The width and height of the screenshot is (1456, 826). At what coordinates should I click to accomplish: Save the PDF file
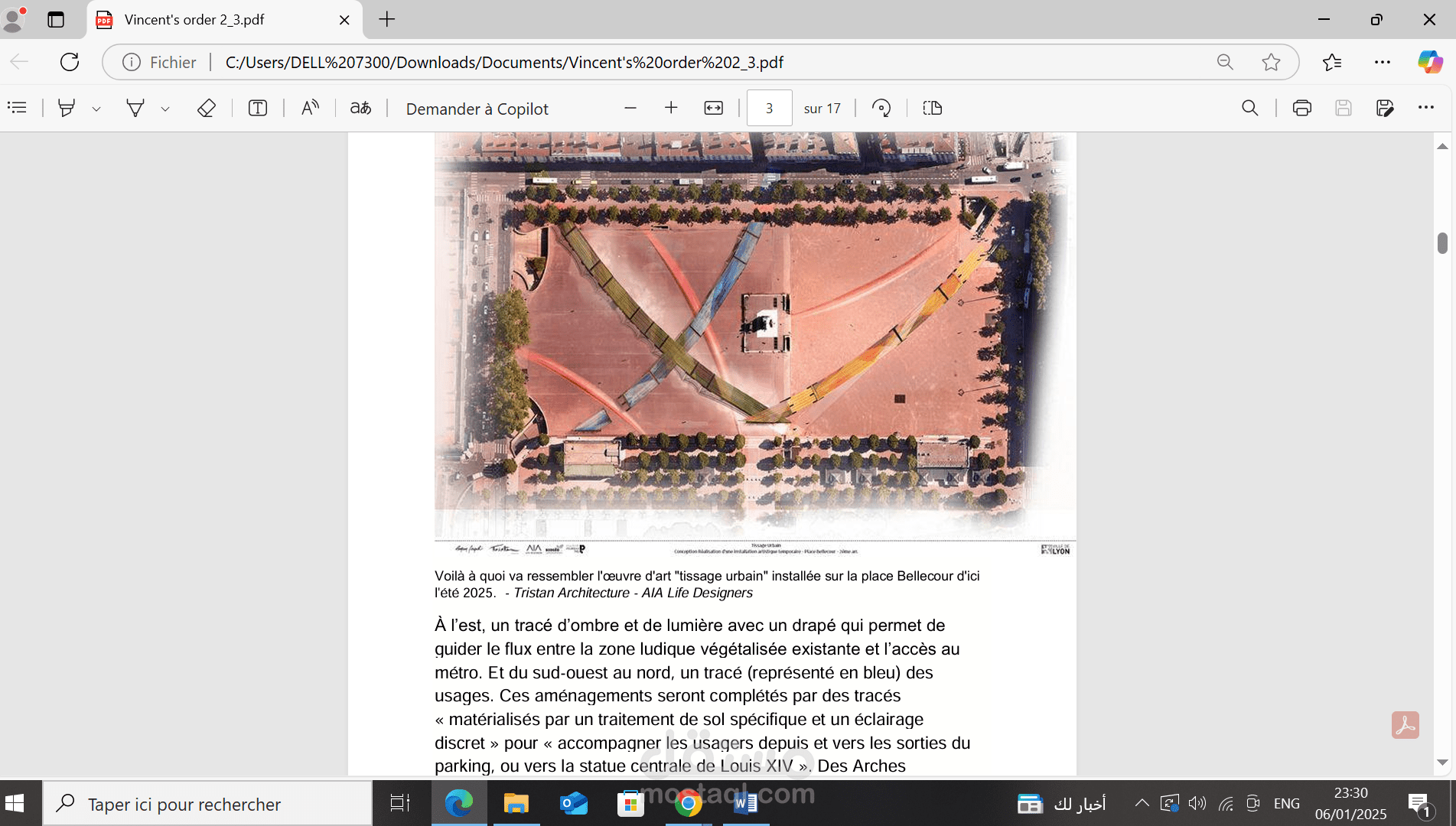(1344, 108)
